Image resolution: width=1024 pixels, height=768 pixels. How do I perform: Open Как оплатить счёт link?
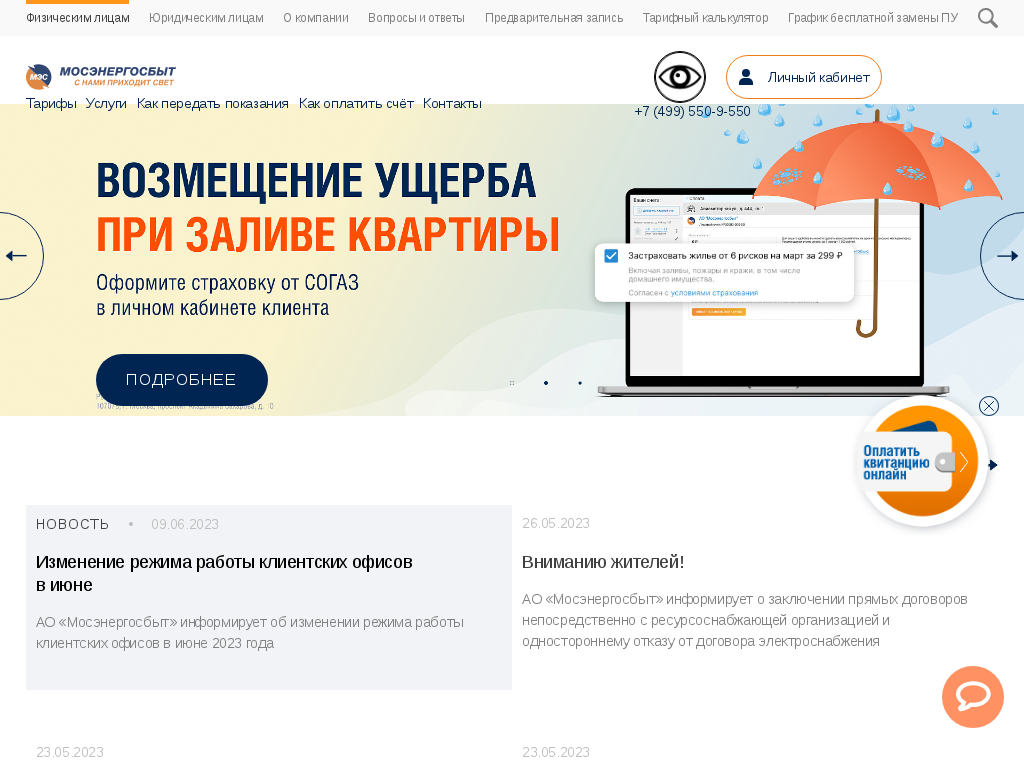click(356, 103)
